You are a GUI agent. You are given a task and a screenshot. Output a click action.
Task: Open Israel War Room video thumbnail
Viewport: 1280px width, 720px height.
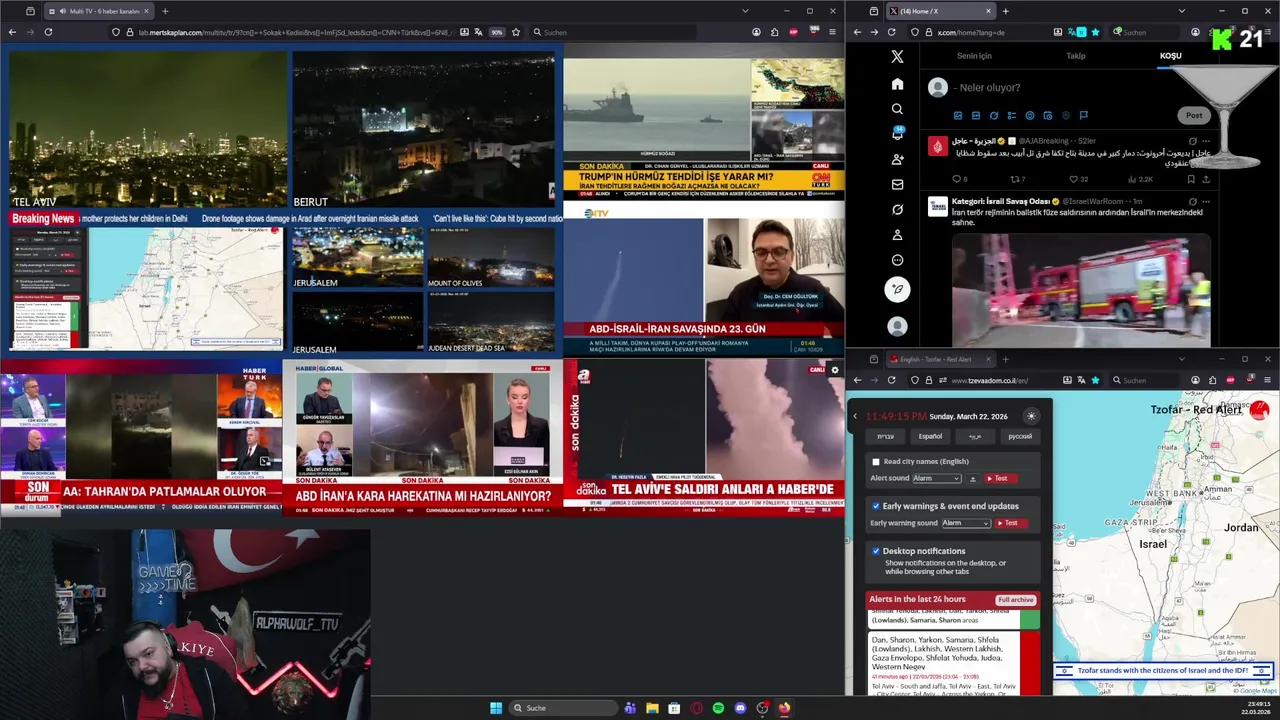(x=1081, y=290)
